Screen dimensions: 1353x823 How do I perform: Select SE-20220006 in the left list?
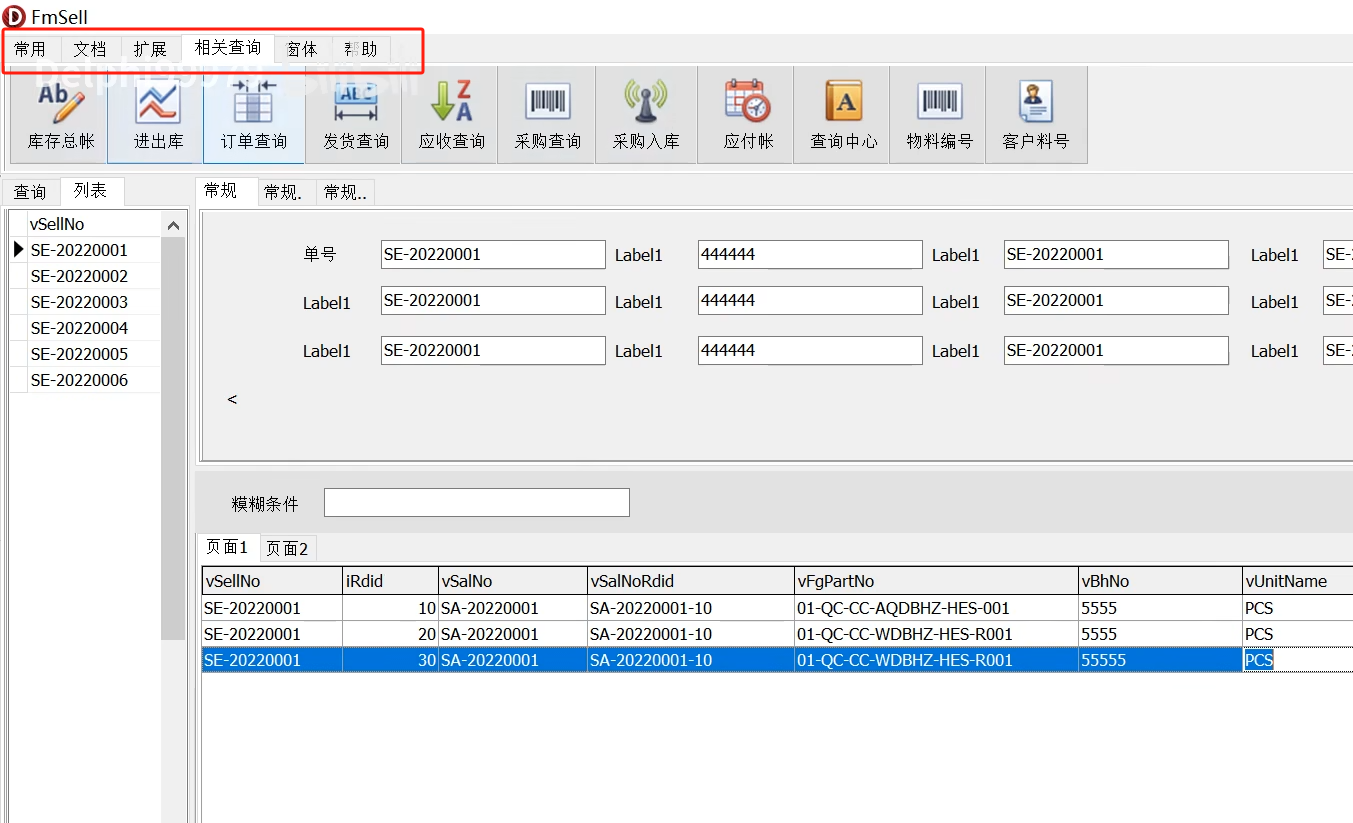point(94,380)
